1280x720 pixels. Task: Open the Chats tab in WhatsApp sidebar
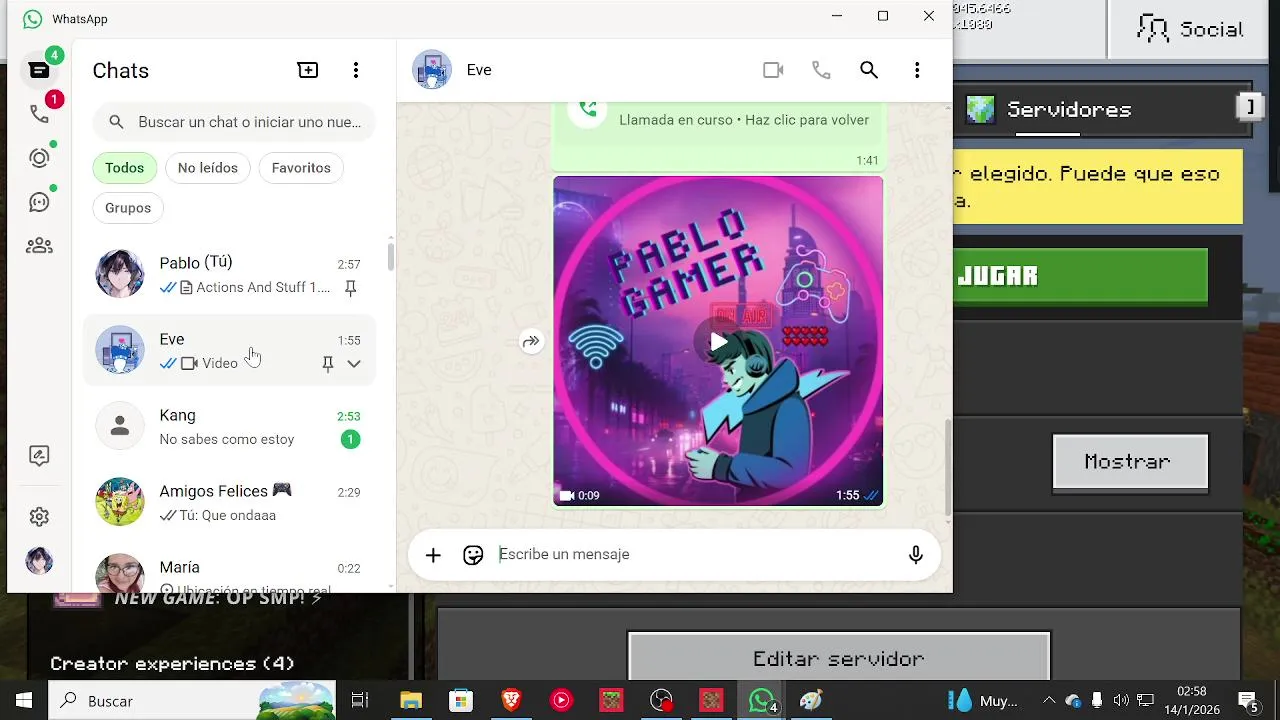pos(39,70)
